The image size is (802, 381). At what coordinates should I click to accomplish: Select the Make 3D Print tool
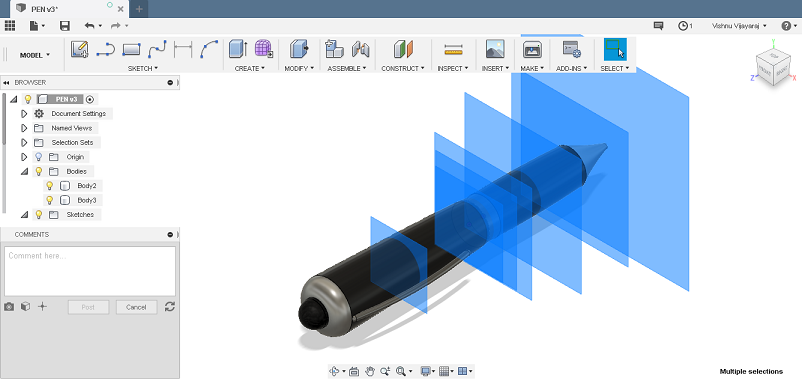[x=532, y=49]
